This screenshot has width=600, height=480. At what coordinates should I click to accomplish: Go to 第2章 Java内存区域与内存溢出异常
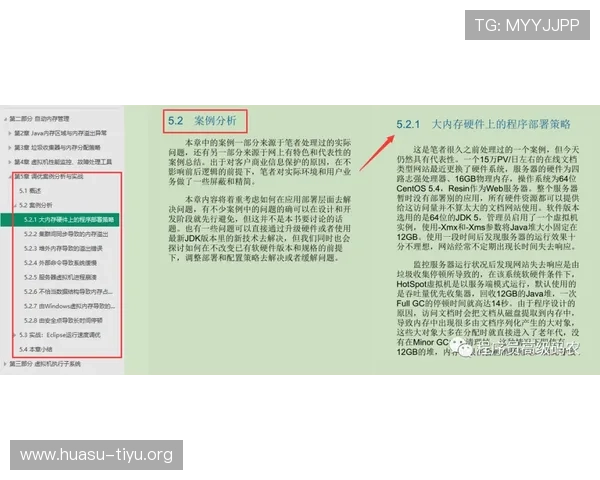(60, 133)
